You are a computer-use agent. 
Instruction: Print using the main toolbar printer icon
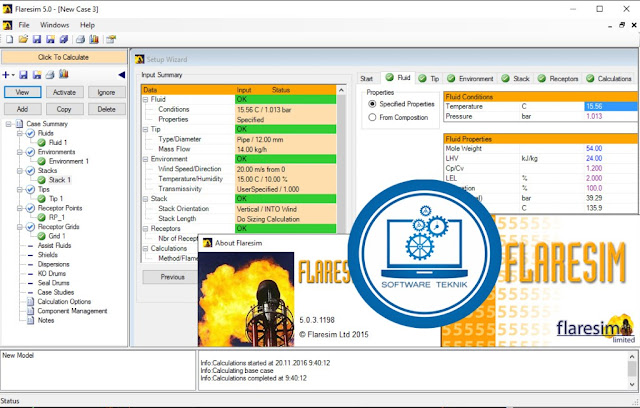click(x=80, y=39)
